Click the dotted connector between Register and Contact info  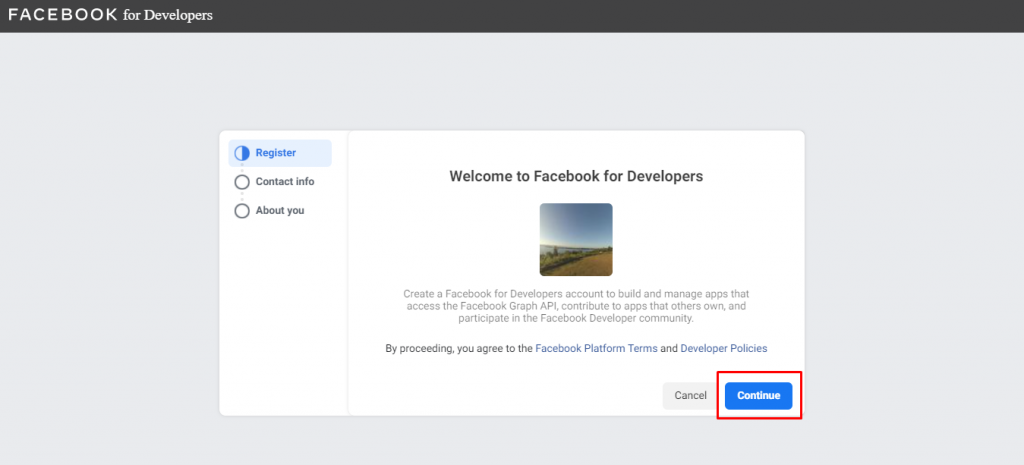242,168
